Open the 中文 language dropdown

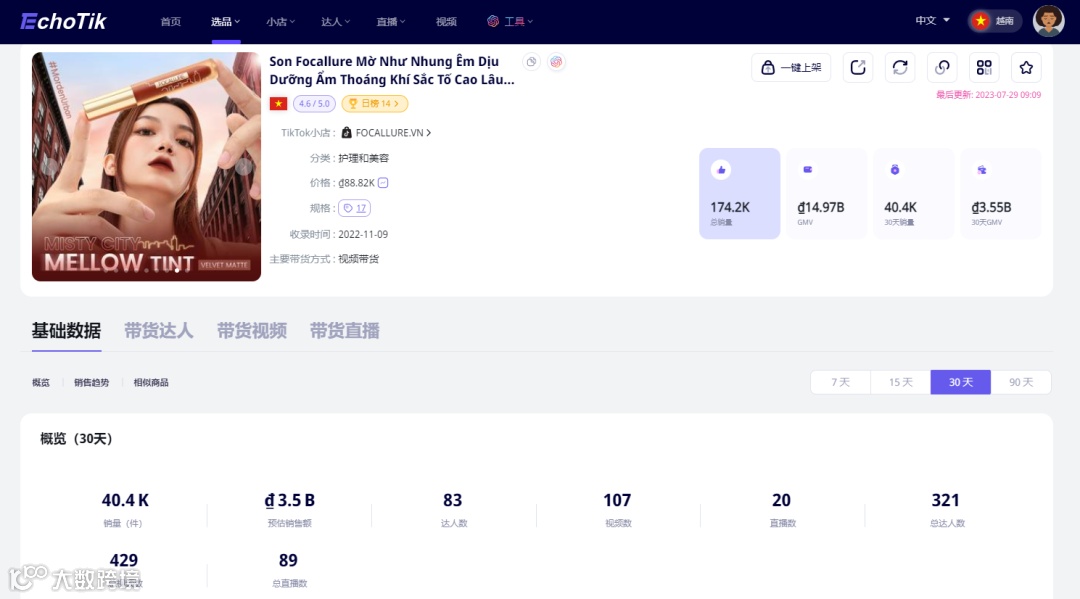pyautogui.click(x=932, y=21)
